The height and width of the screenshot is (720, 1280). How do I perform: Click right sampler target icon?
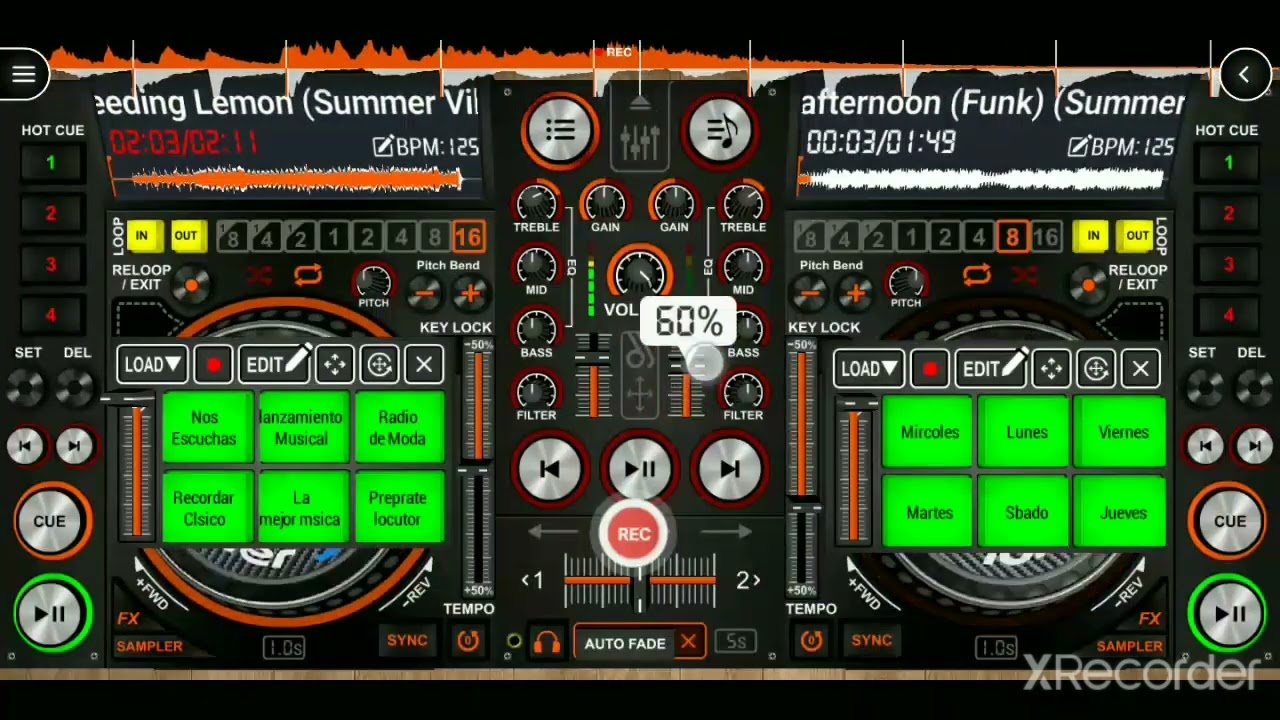pyautogui.click(x=1096, y=369)
